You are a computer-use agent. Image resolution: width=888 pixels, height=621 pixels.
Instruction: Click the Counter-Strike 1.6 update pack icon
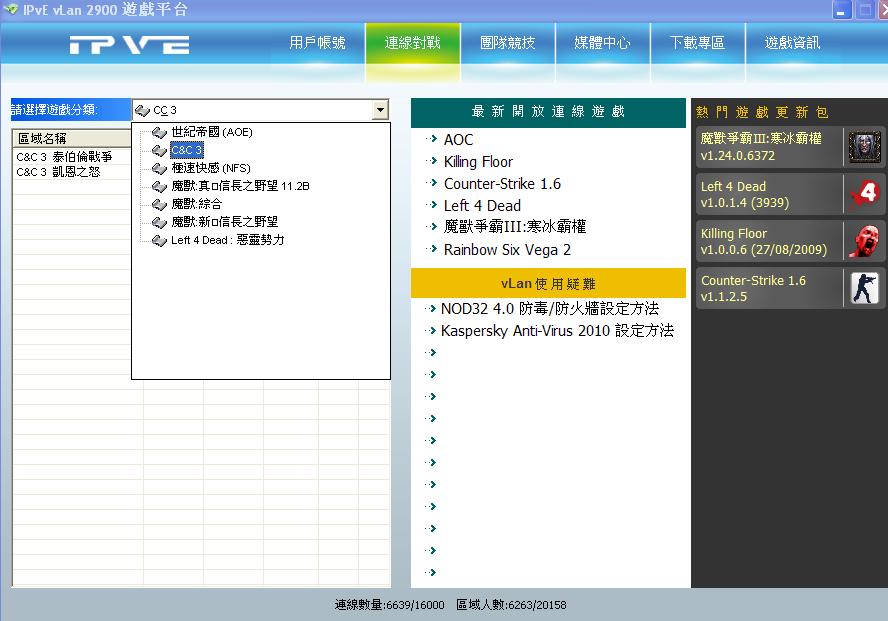tap(864, 288)
